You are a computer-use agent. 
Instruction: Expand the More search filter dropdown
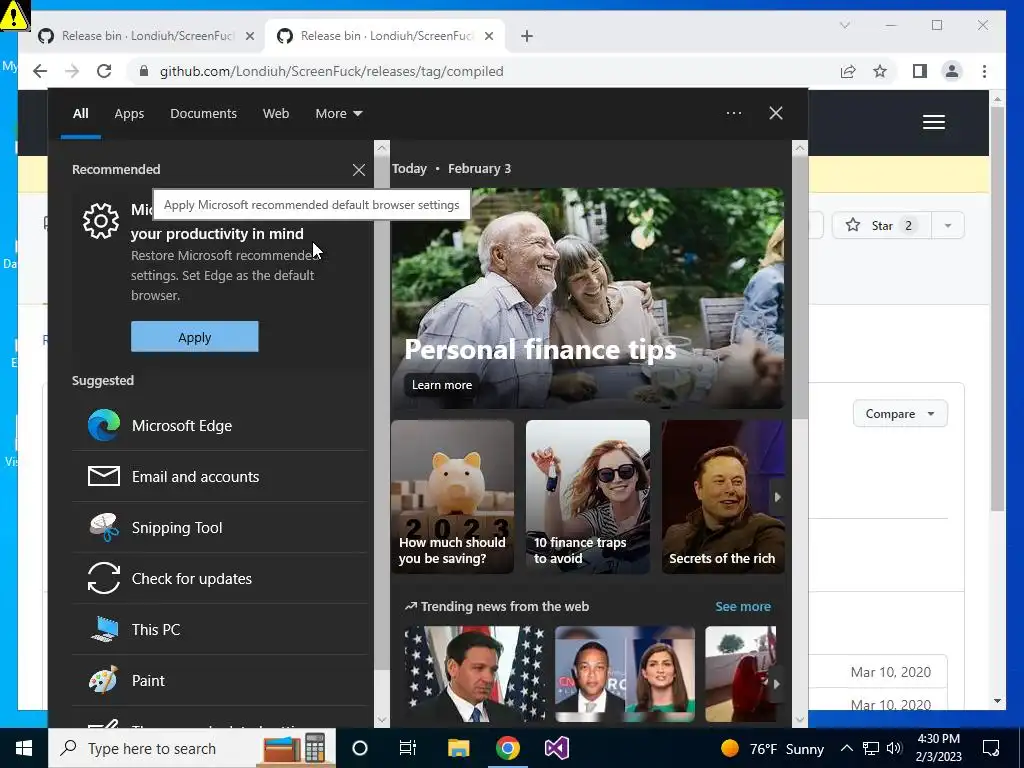[x=339, y=114]
